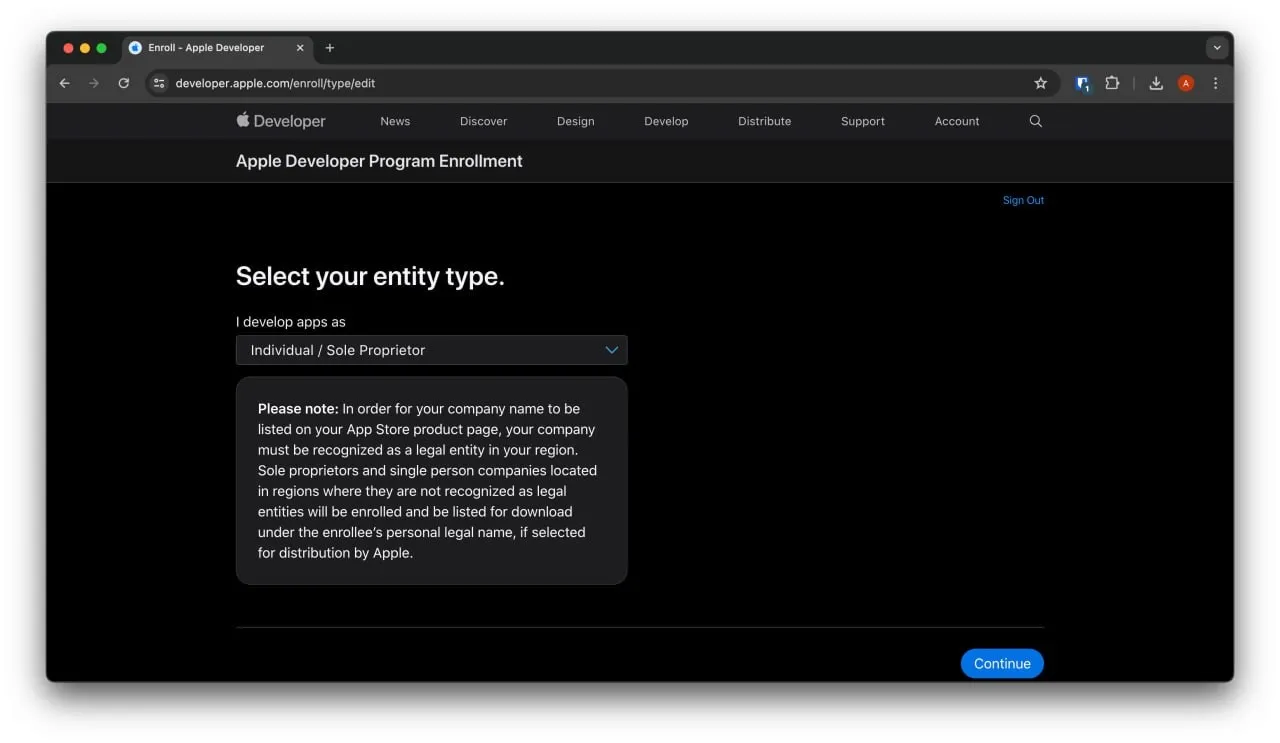Click the address bar URL field
Image resolution: width=1280 pixels, height=743 pixels.
click(600, 83)
